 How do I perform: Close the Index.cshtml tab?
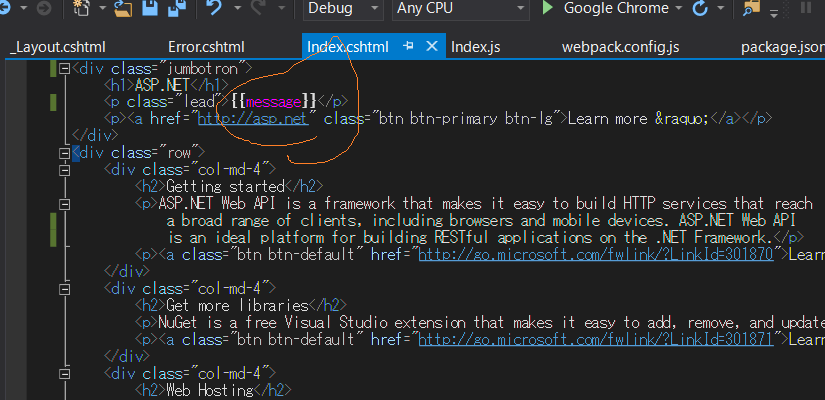point(431,46)
